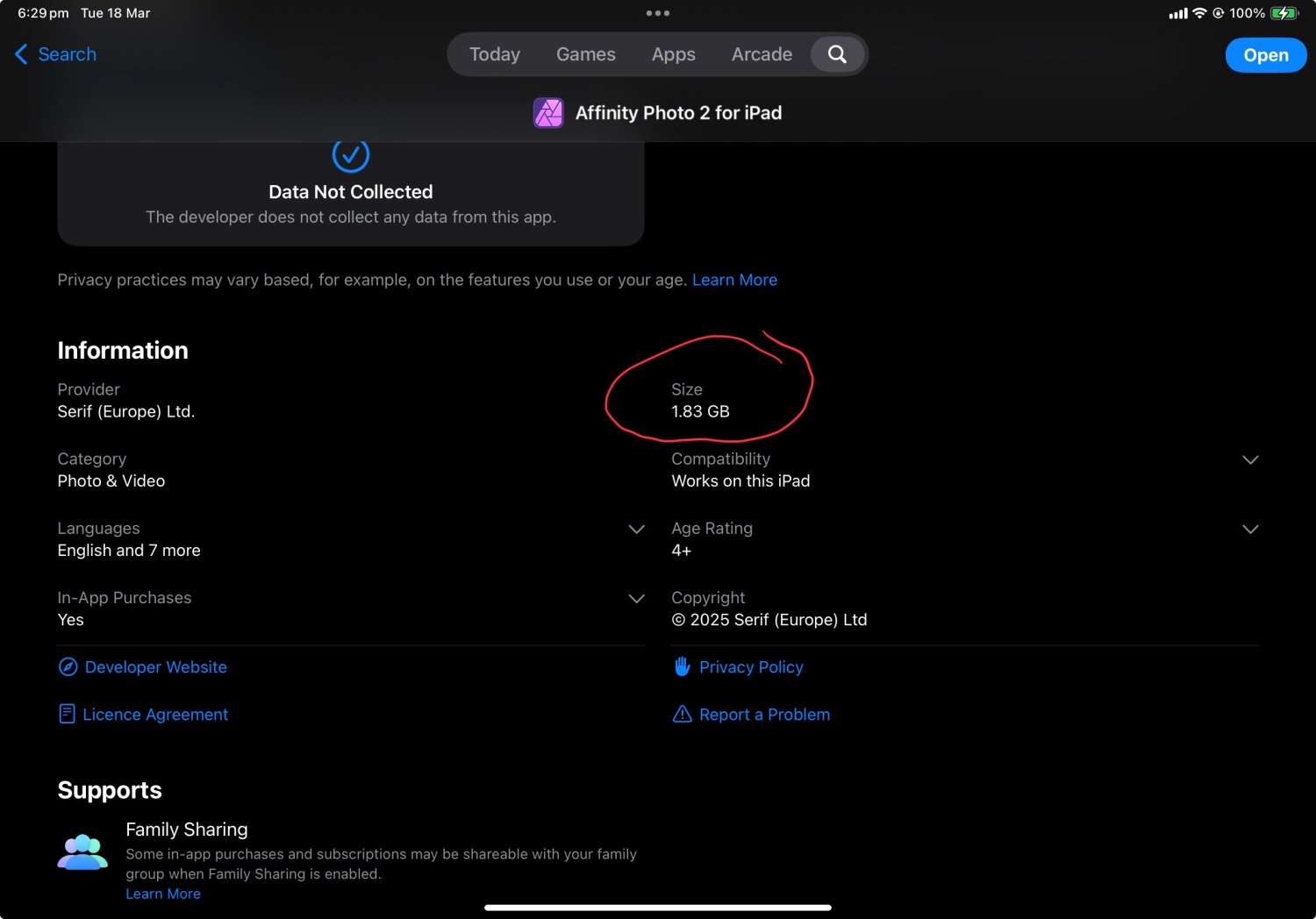Click the Licence Agreement document icon
The image size is (1316, 919).
[66, 713]
